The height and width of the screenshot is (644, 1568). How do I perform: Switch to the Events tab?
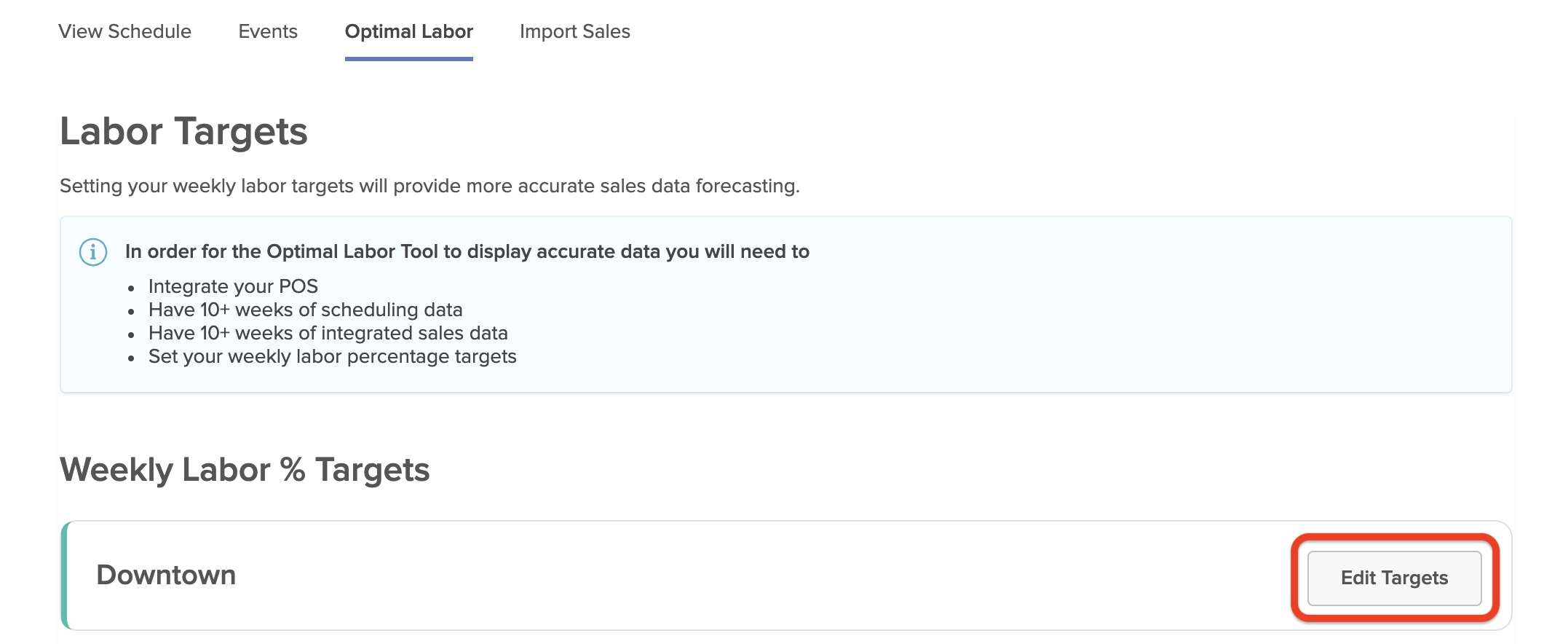(268, 31)
